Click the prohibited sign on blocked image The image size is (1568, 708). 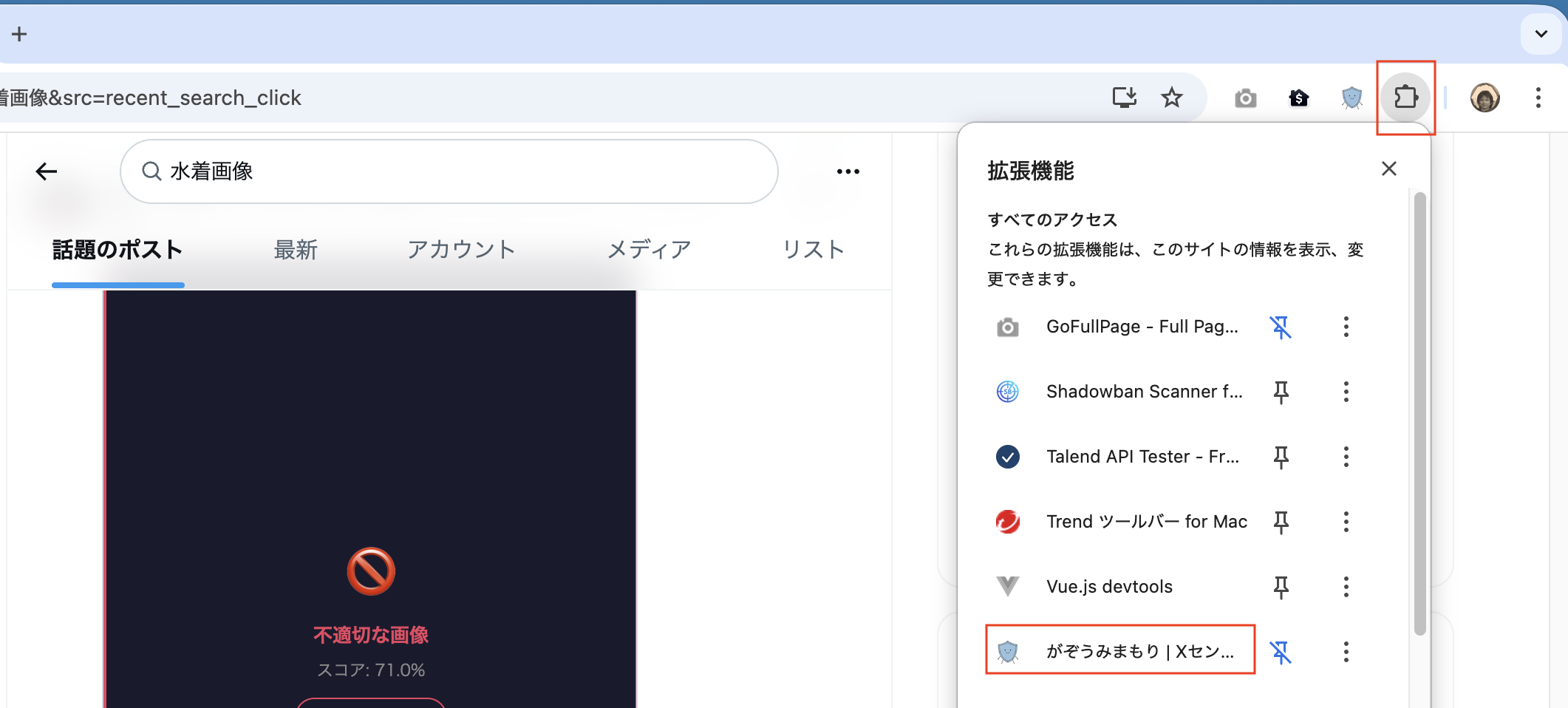tap(371, 571)
